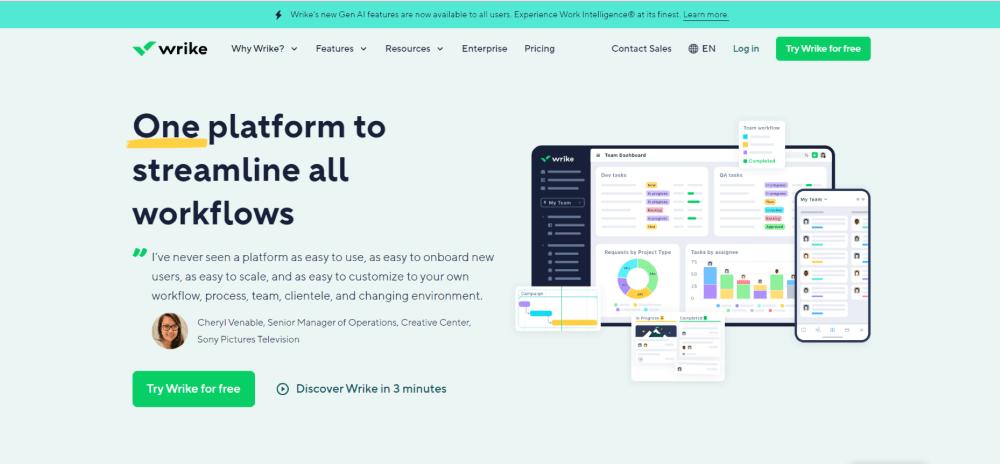The width and height of the screenshot is (1000, 464).
Task: Click the Log in link
Action: pyautogui.click(x=746, y=48)
